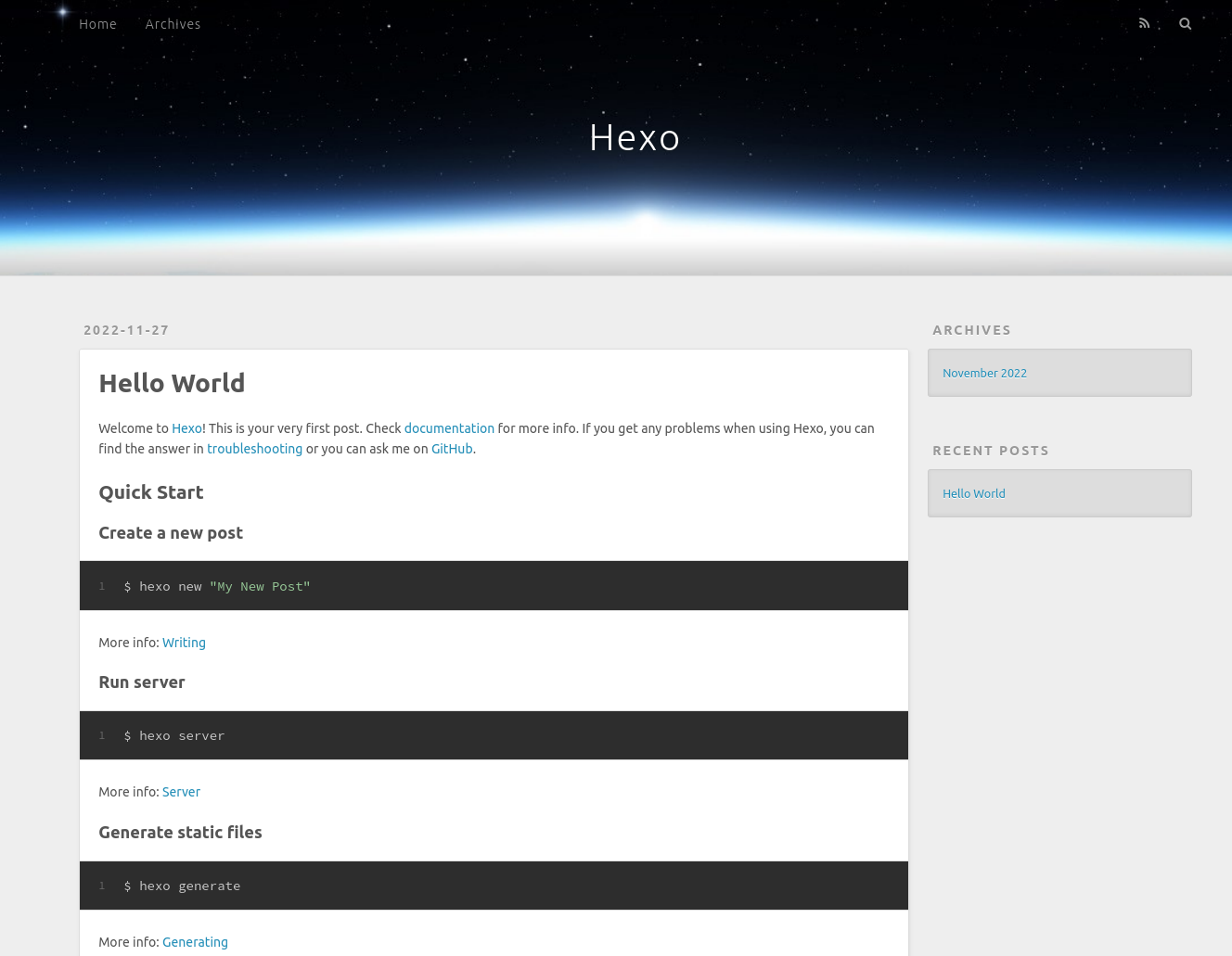This screenshot has width=1232, height=956.
Task: Click the Quick Start heading
Action: pos(150,492)
